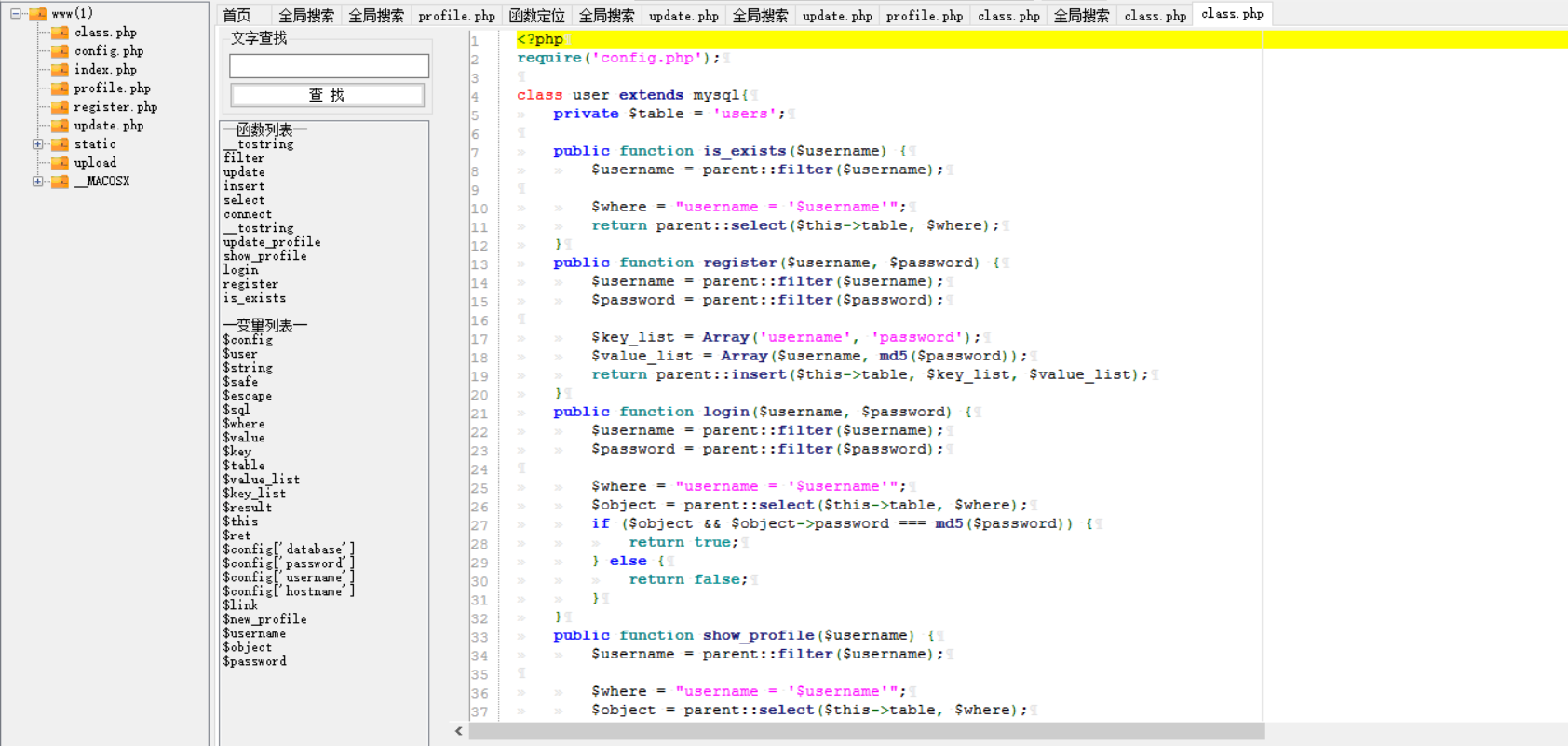Select $new_profile in the variable list
This screenshot has height=746, width=1568.
click(x=264, y=619)
